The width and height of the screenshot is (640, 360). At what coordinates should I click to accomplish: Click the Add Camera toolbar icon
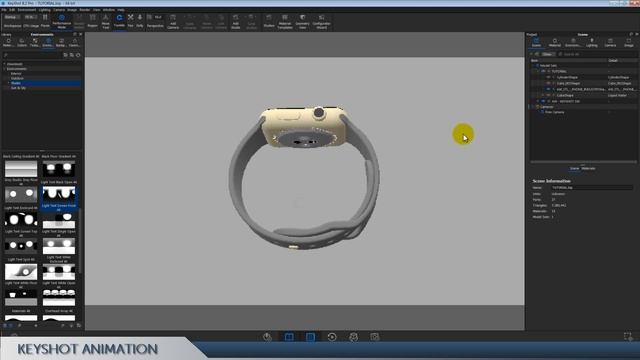tap(173, 21)
